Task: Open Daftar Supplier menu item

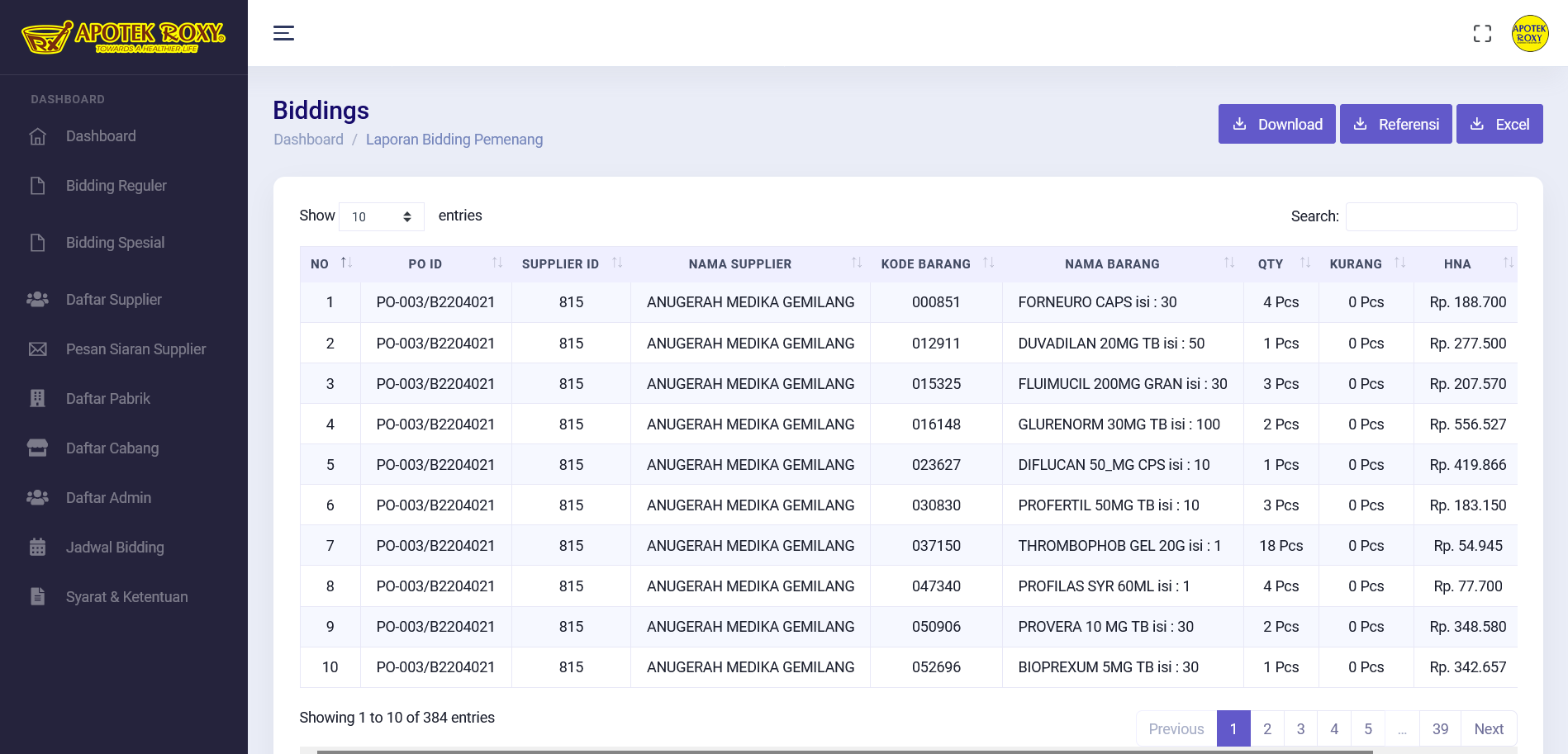Action: [114, 300]
